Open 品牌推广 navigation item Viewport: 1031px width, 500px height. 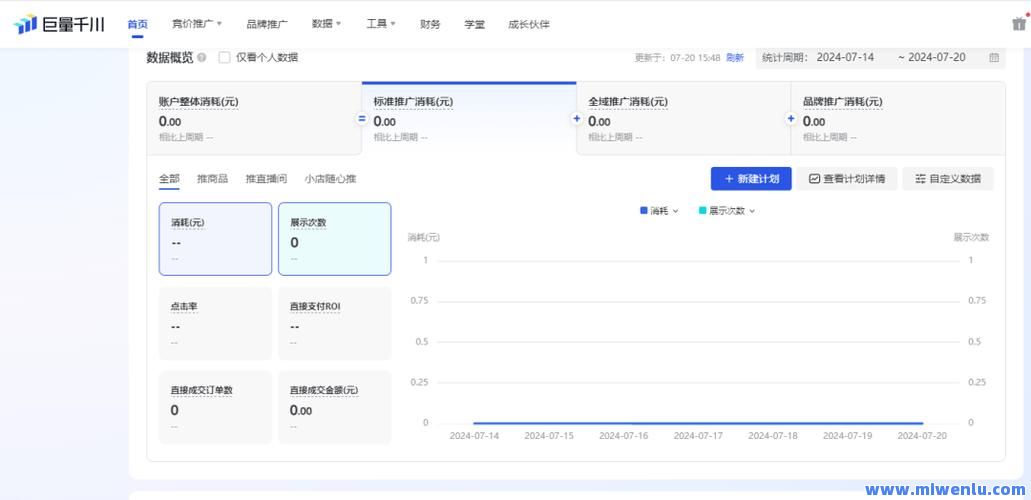point(267,24)
